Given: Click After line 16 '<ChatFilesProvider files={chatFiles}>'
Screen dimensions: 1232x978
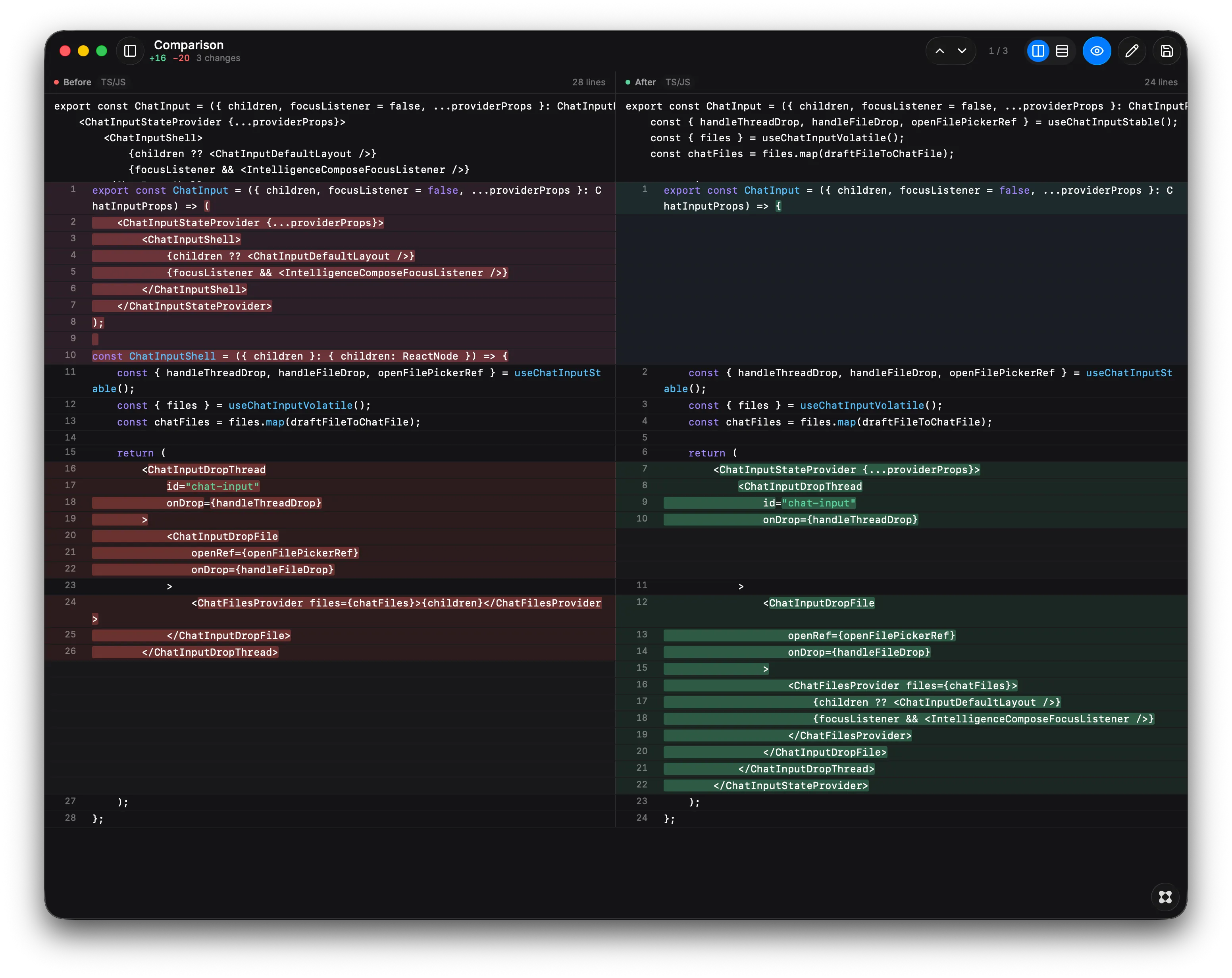Looking at the screenshot, I should click(902, 685).
